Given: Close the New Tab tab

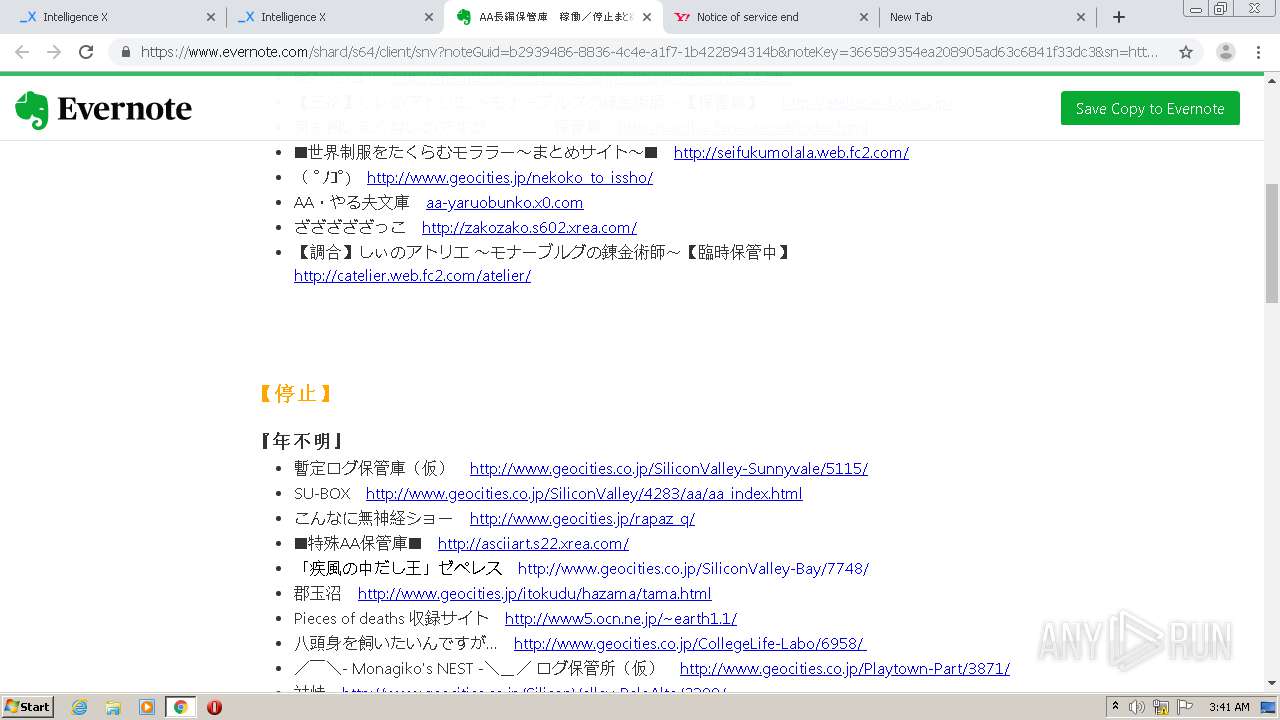Looking at the screenshot, I should (x=1081, y=17).
